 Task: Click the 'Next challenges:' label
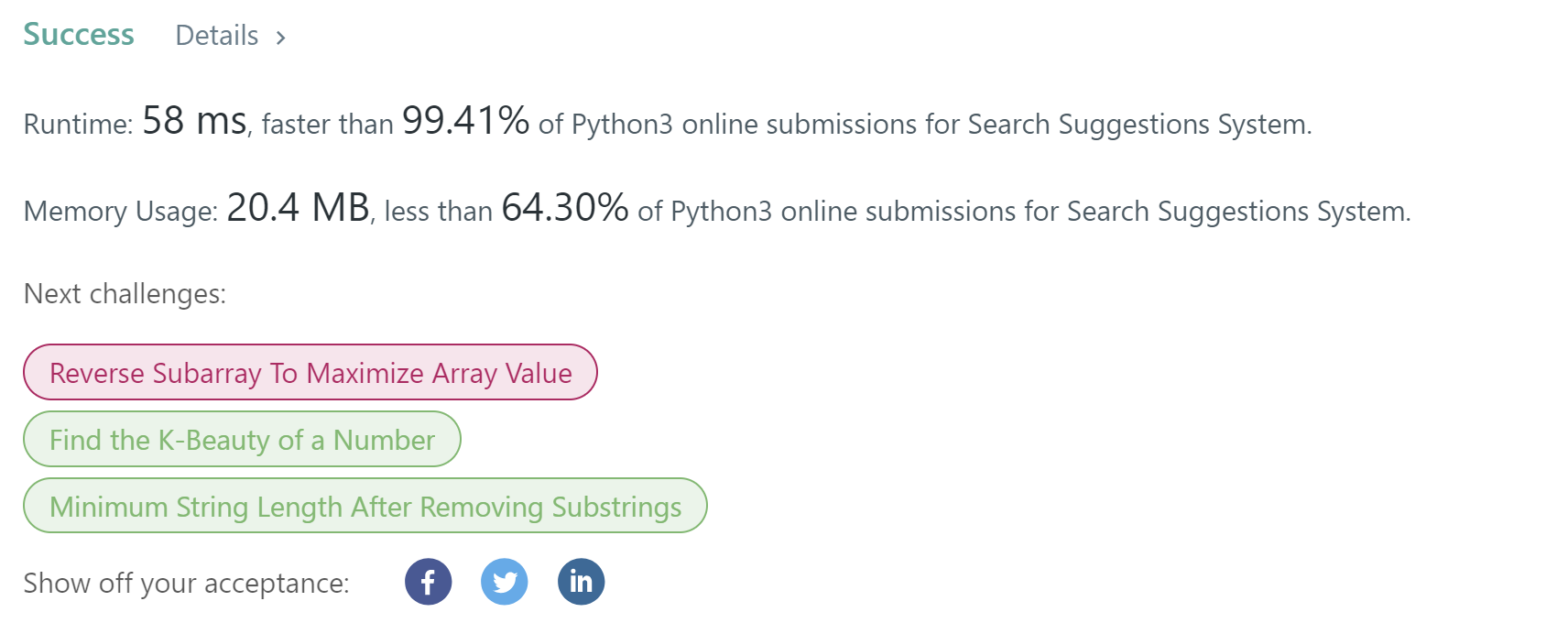(x=125, y=294)
